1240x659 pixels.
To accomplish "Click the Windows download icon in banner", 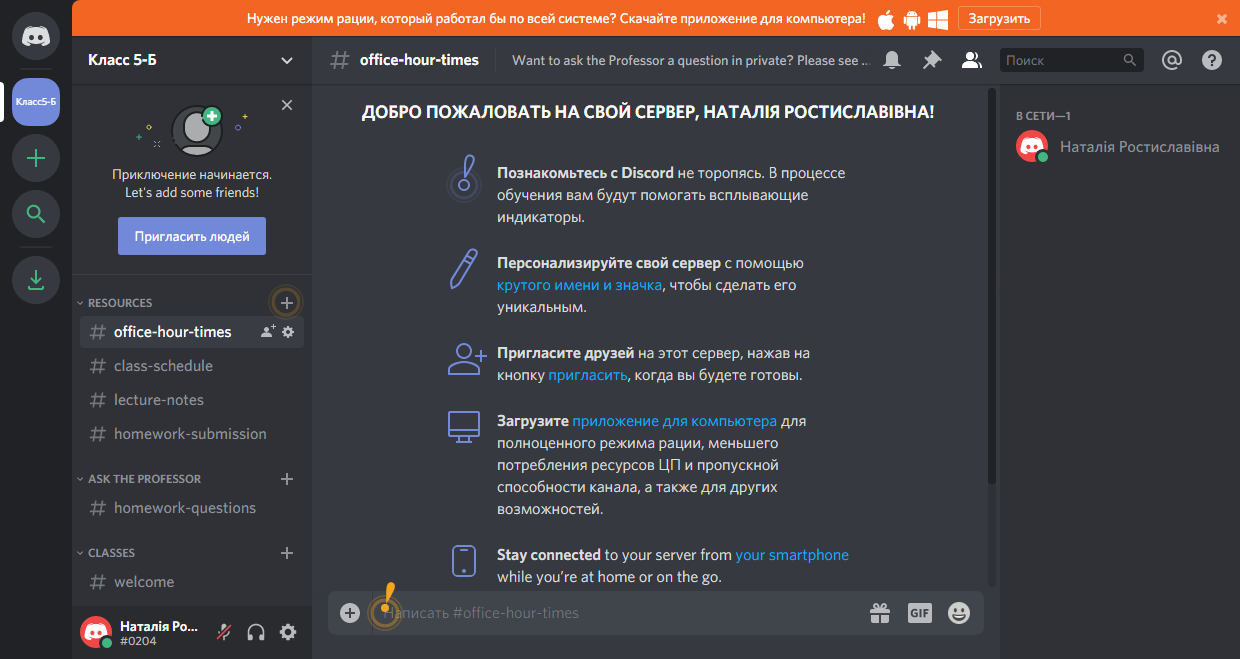I will 938,19.
